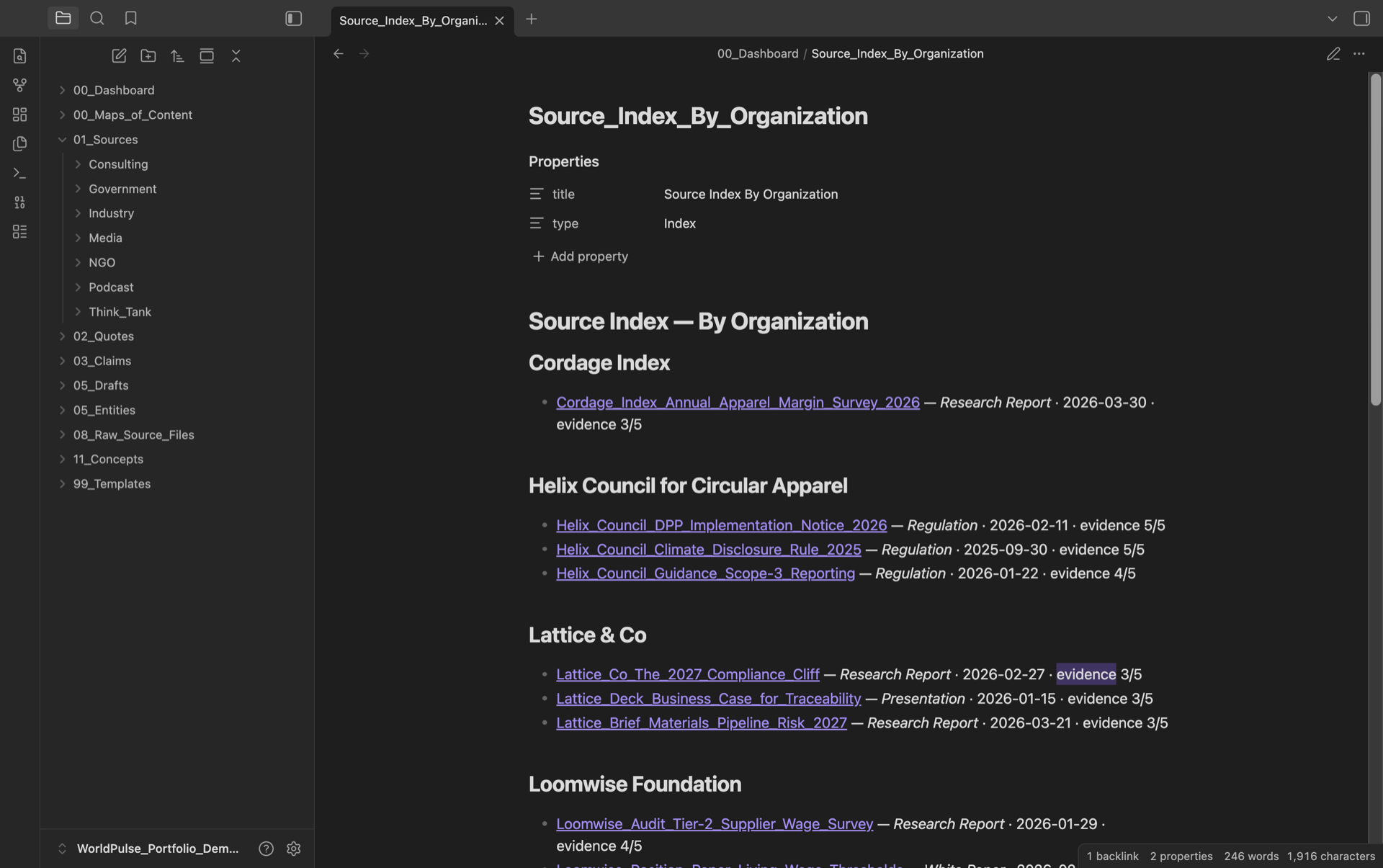Open the search magnifier icon
The image size is (1383, 868).
pyautogui.click(x=97, y=18)
